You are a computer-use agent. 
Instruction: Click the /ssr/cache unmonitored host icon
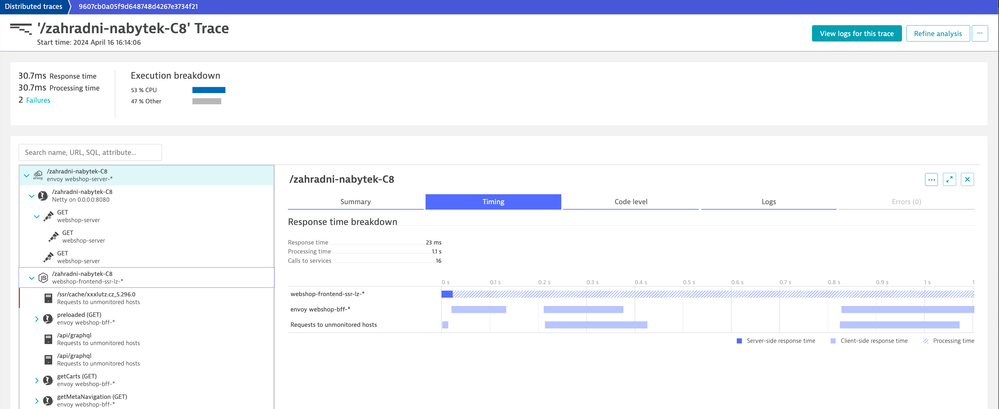(x=48, y=298)
